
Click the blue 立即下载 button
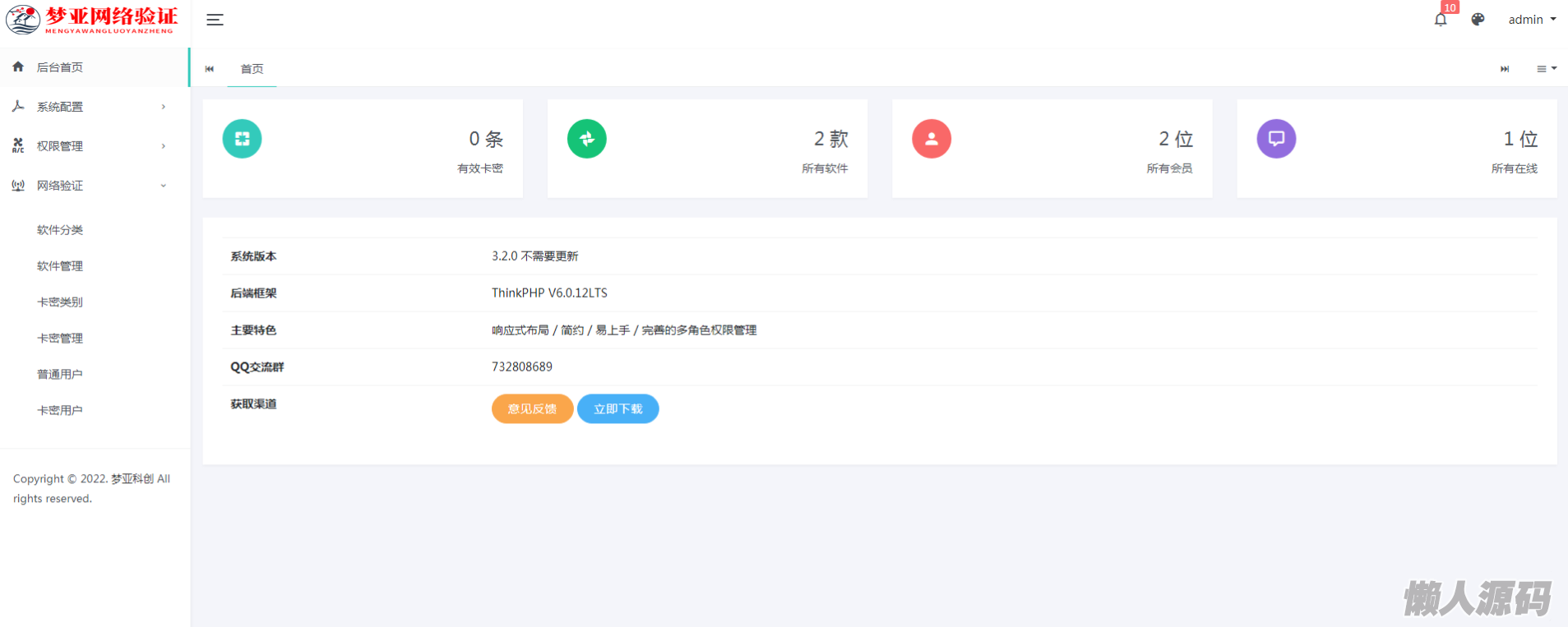(617, 408)
